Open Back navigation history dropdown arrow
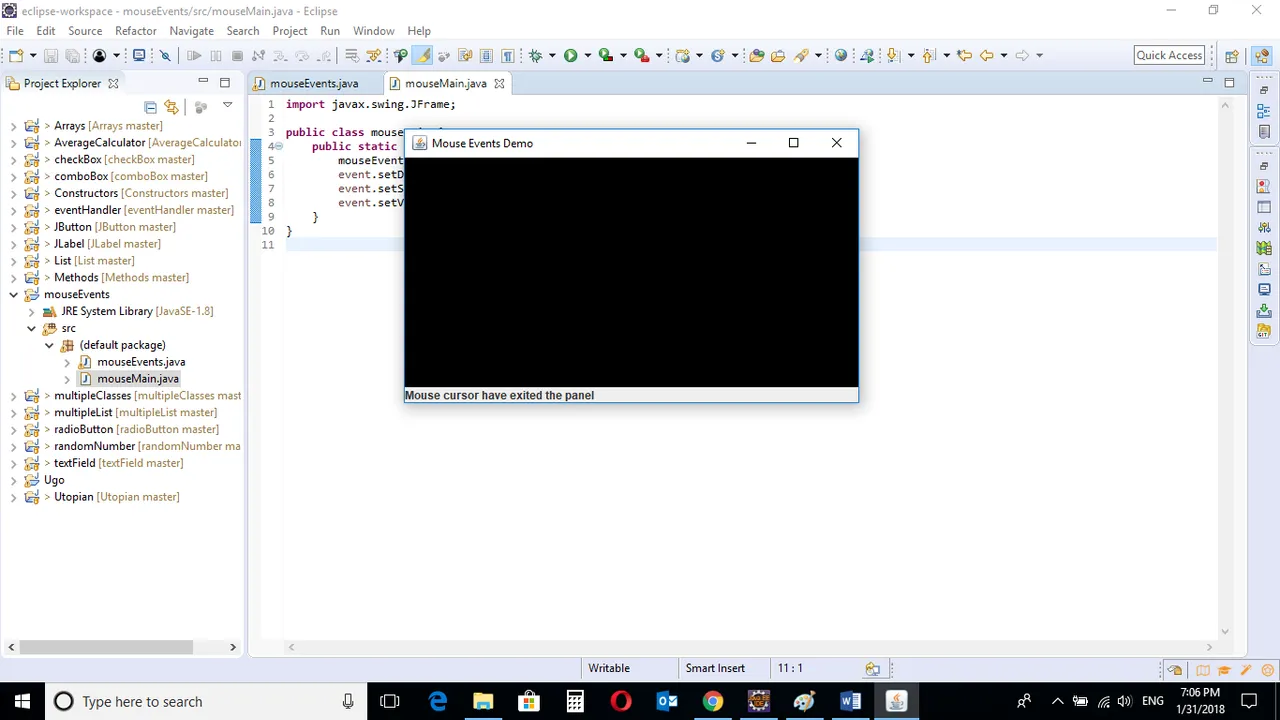The height and width of the screenshot is (720, 1280). (1003, 55)
